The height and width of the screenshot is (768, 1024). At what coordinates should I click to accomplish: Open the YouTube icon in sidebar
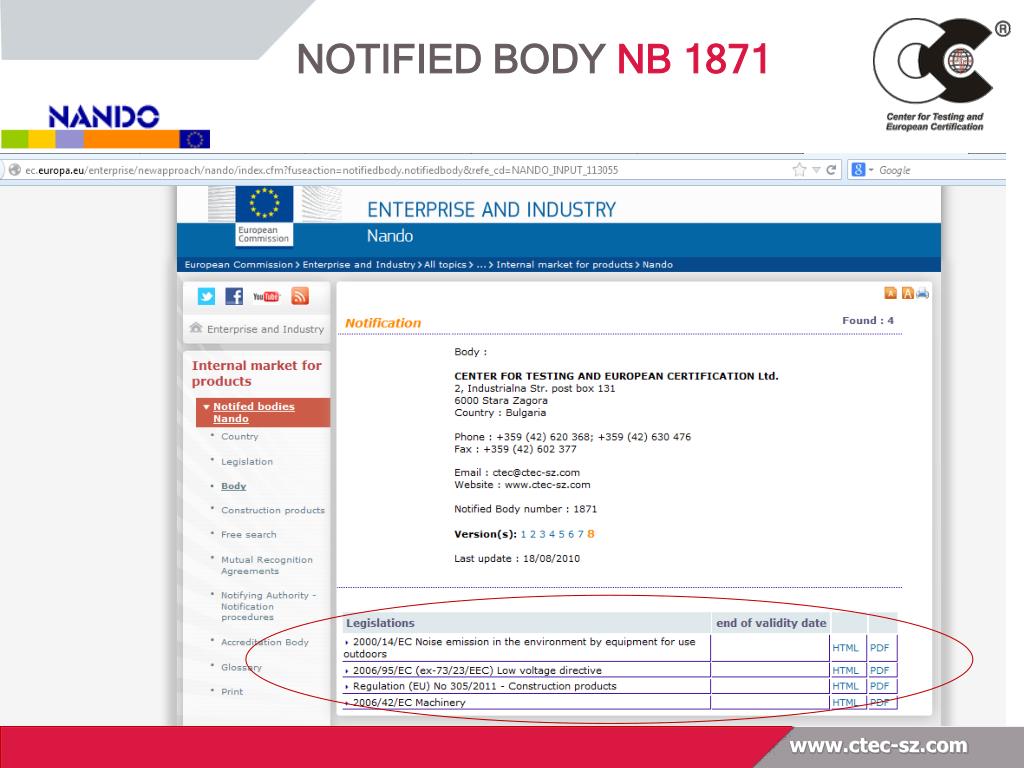tap(266, 296)
